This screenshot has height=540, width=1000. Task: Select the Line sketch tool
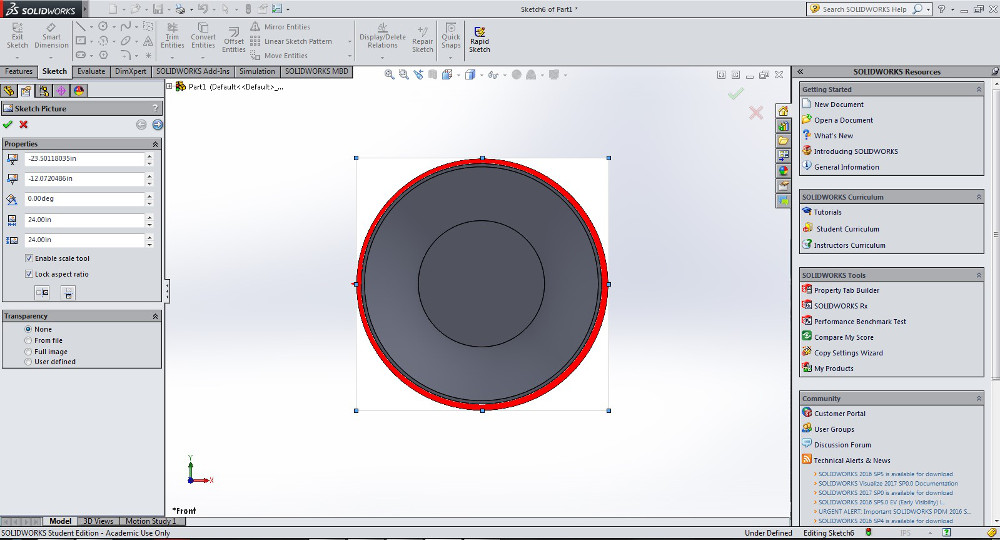click(x=81, y=27)
